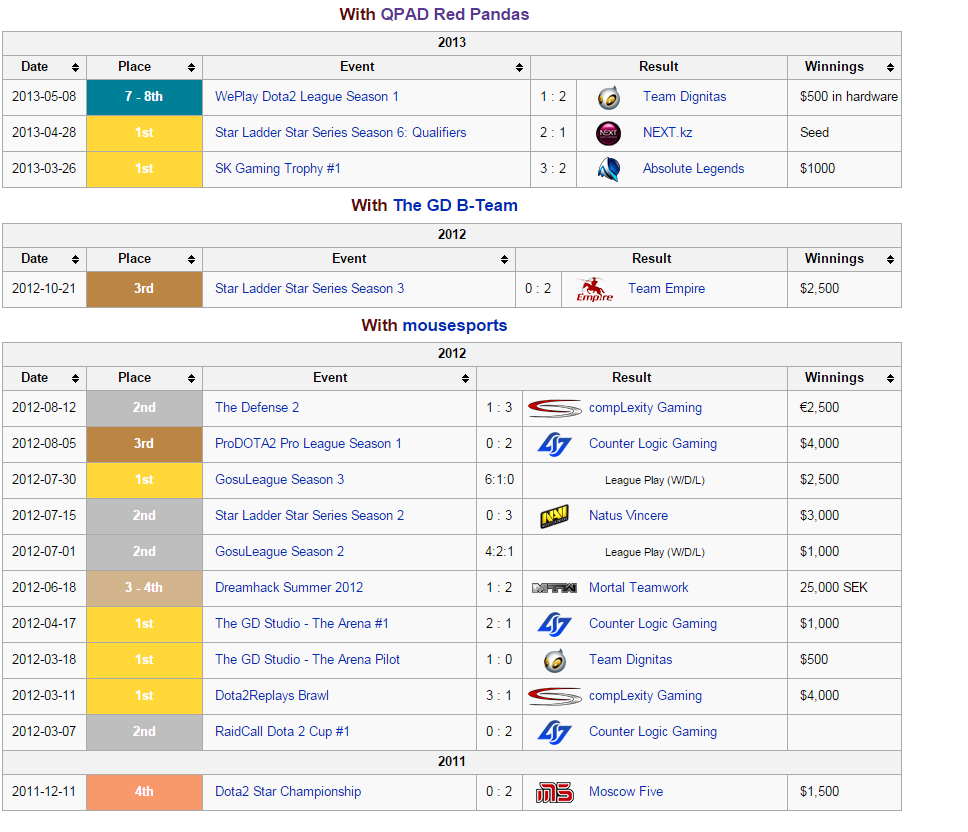Sort mousesports table by Date

tap(75, 378)
